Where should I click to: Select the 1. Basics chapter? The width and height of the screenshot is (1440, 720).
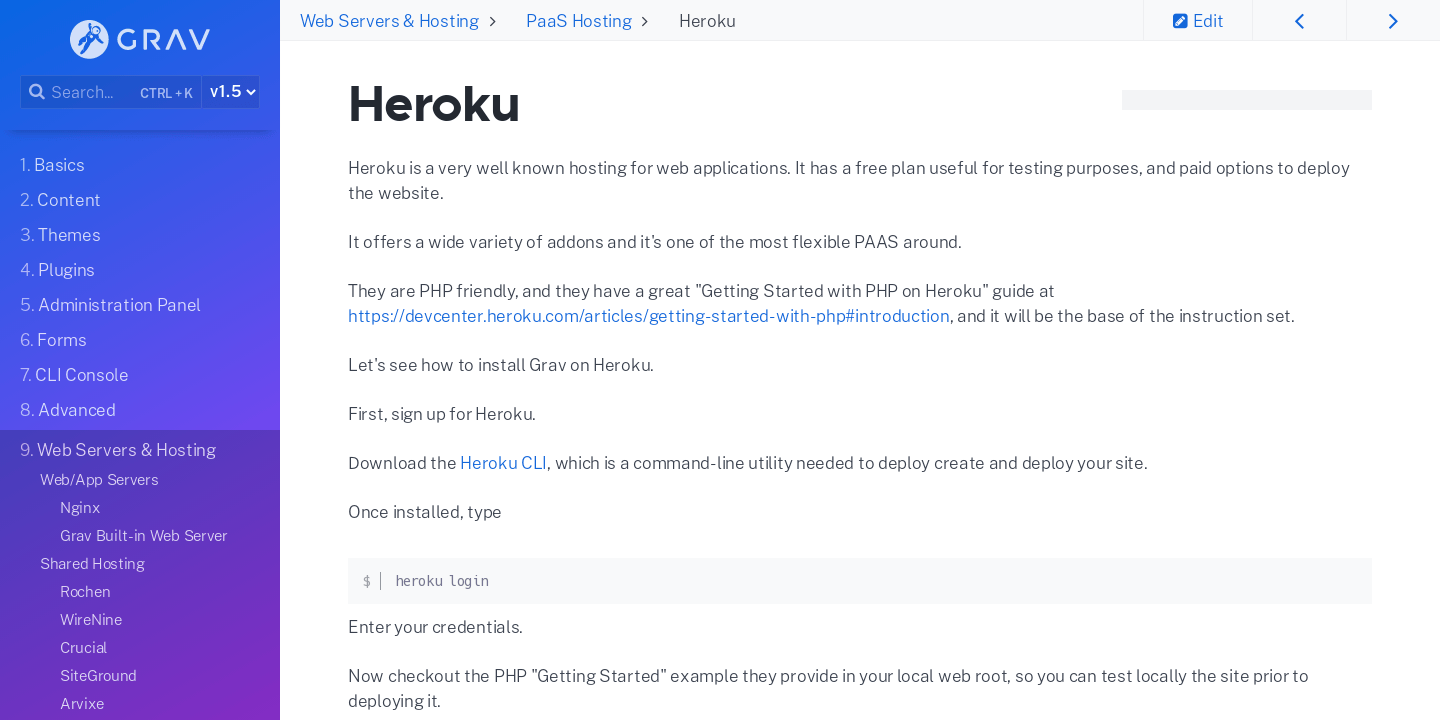[52, 165]
